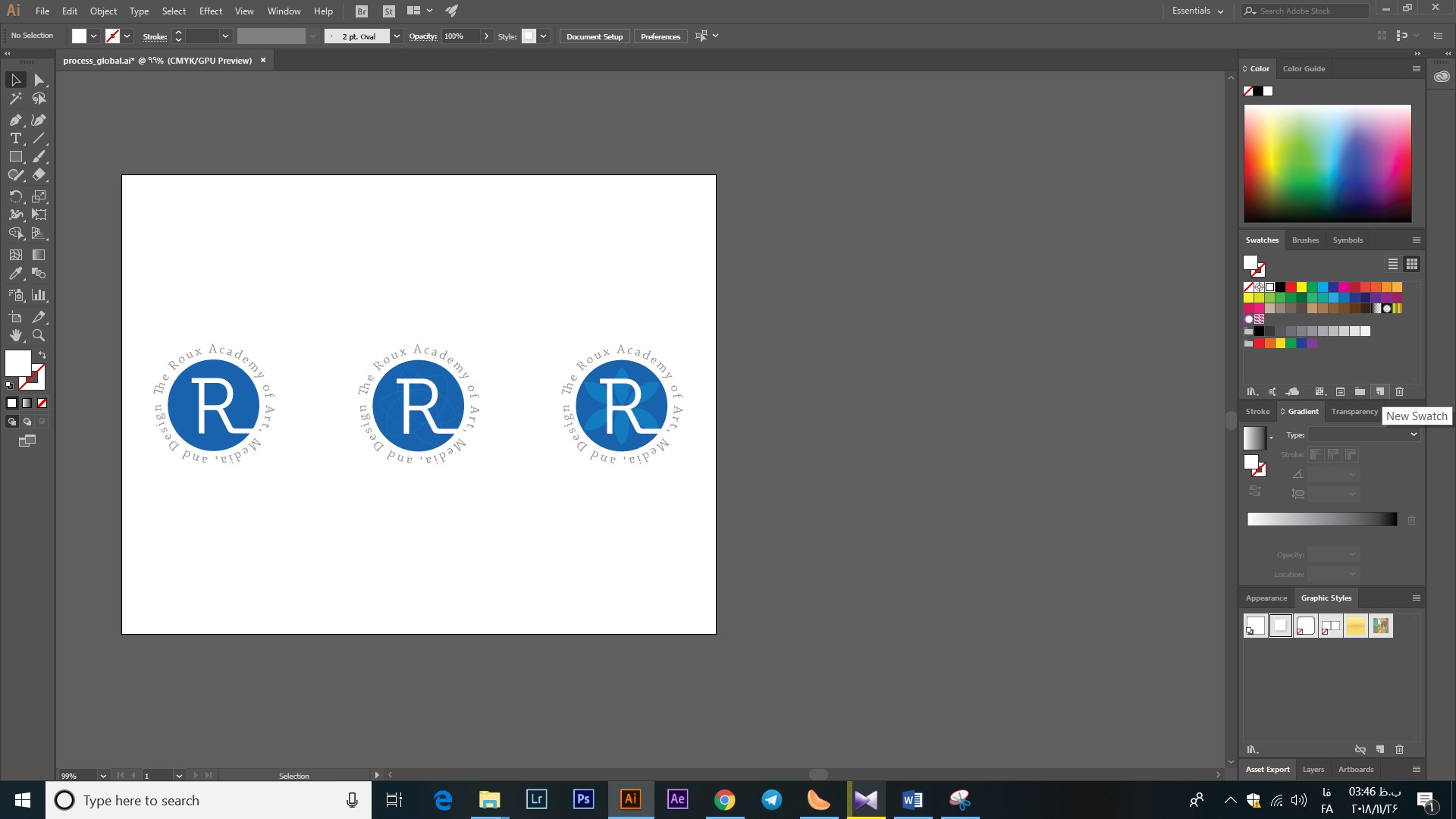
Task: Select the Column Graph tool
Action: (39, 295)
